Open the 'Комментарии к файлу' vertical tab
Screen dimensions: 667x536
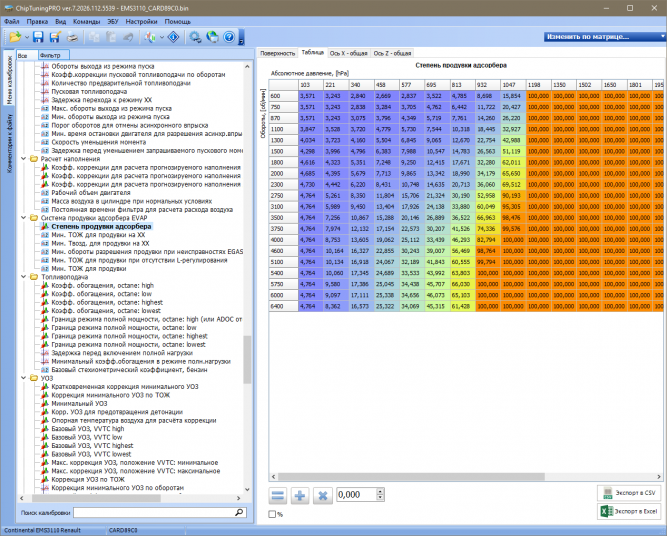click(x=9, y=143)
